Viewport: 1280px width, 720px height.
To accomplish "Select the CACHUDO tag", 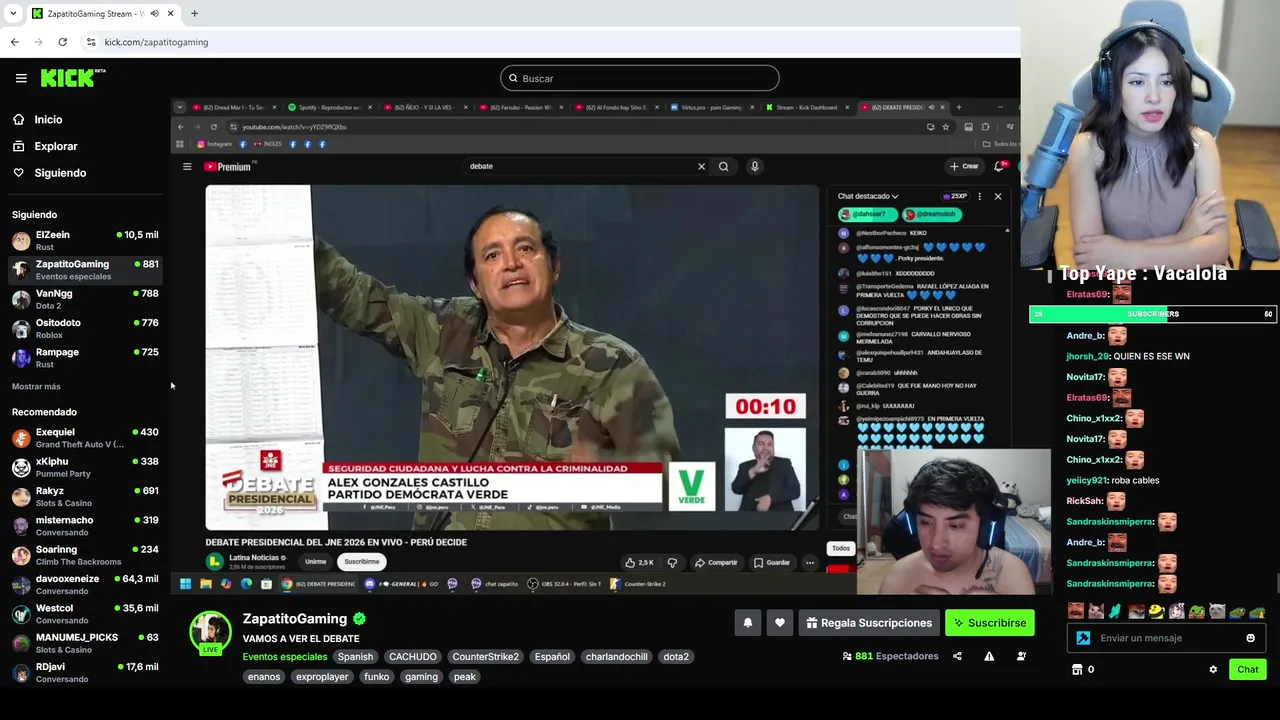I will [413, 657].
